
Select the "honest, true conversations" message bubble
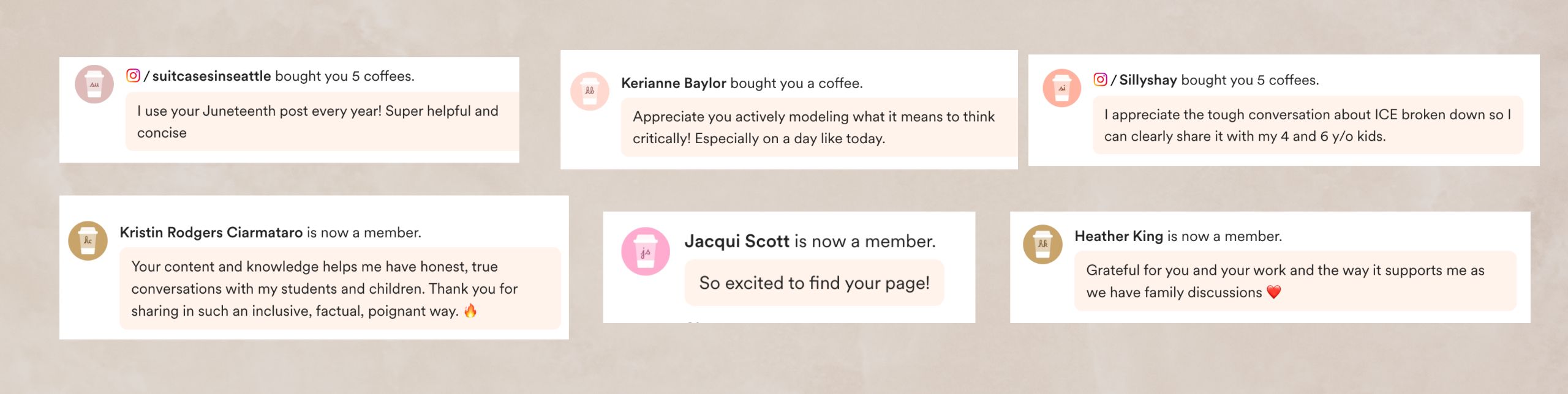tap(340, 288)
